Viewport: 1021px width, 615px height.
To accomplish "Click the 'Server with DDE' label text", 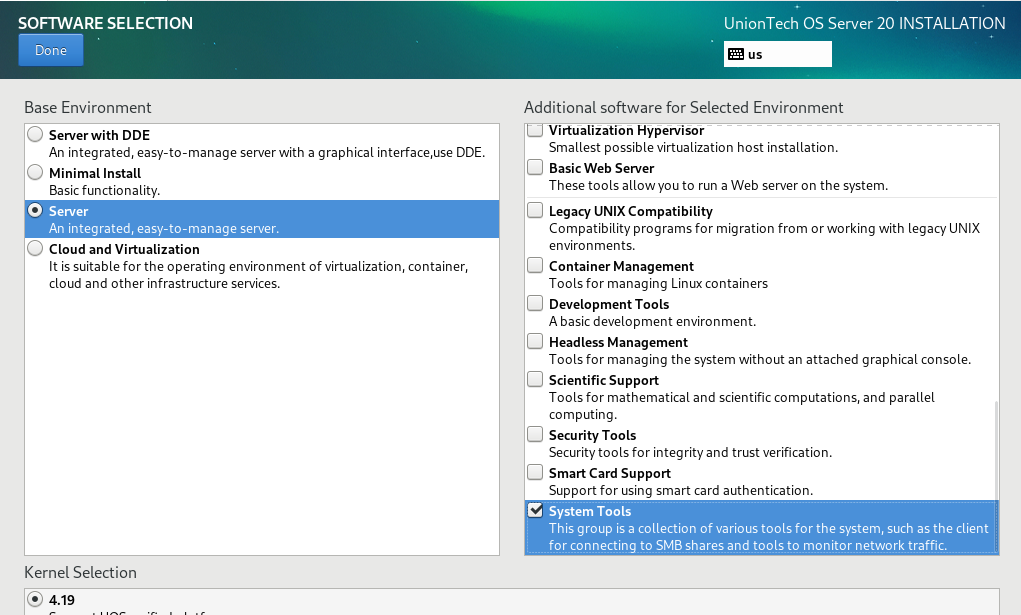I will (99, 136).
